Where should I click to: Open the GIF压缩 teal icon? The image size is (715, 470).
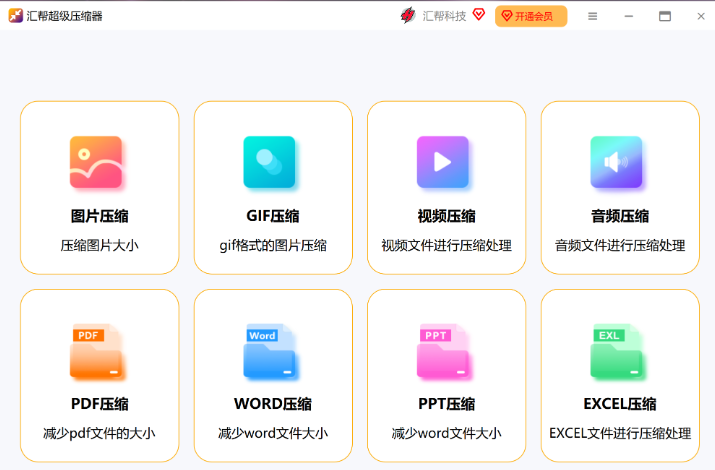[x=269, y=162]
